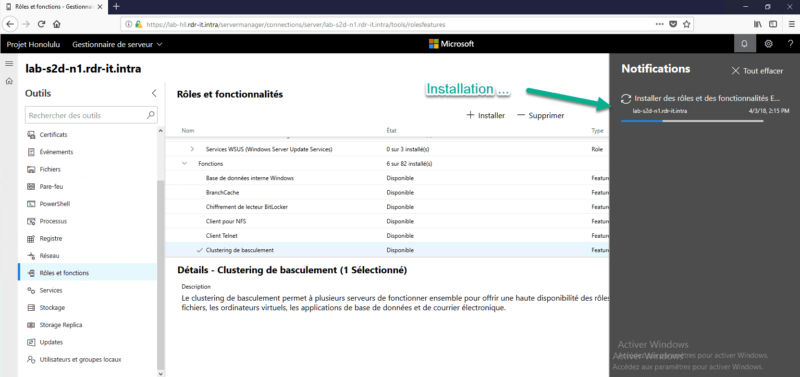Open the Fichiers tool icon

click(x=30, y=169)
